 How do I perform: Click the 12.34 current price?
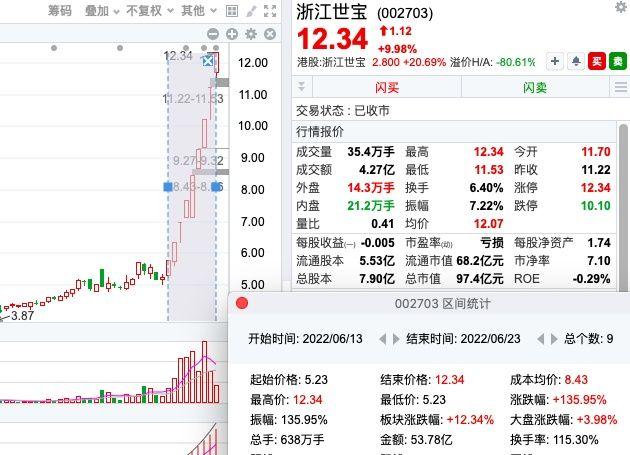click(x=332, y=39)
